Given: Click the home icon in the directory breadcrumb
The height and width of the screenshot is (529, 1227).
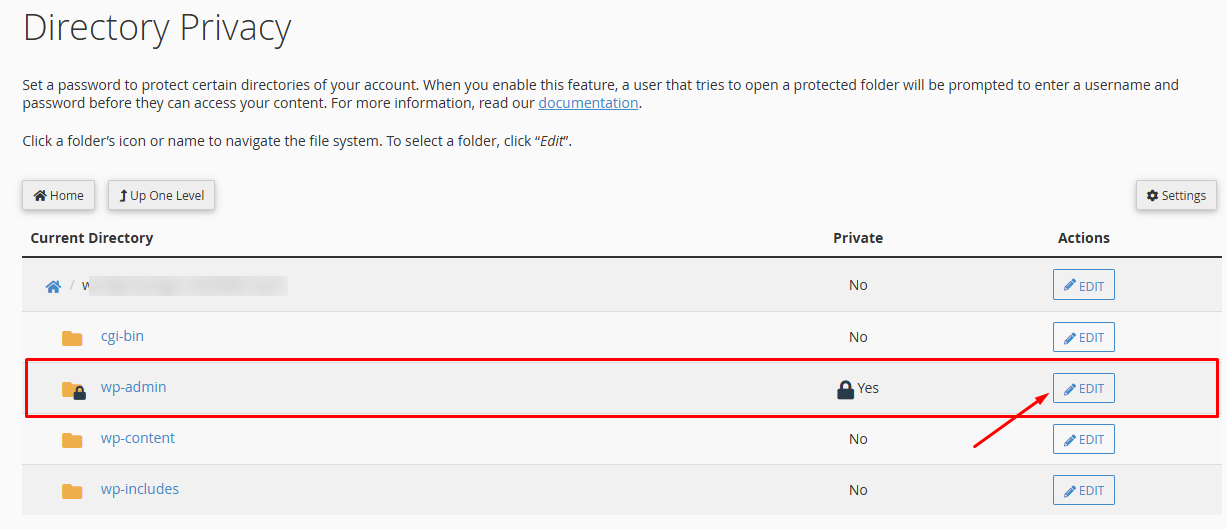Looking at the screenshot, I should click(x=53, y=286).
